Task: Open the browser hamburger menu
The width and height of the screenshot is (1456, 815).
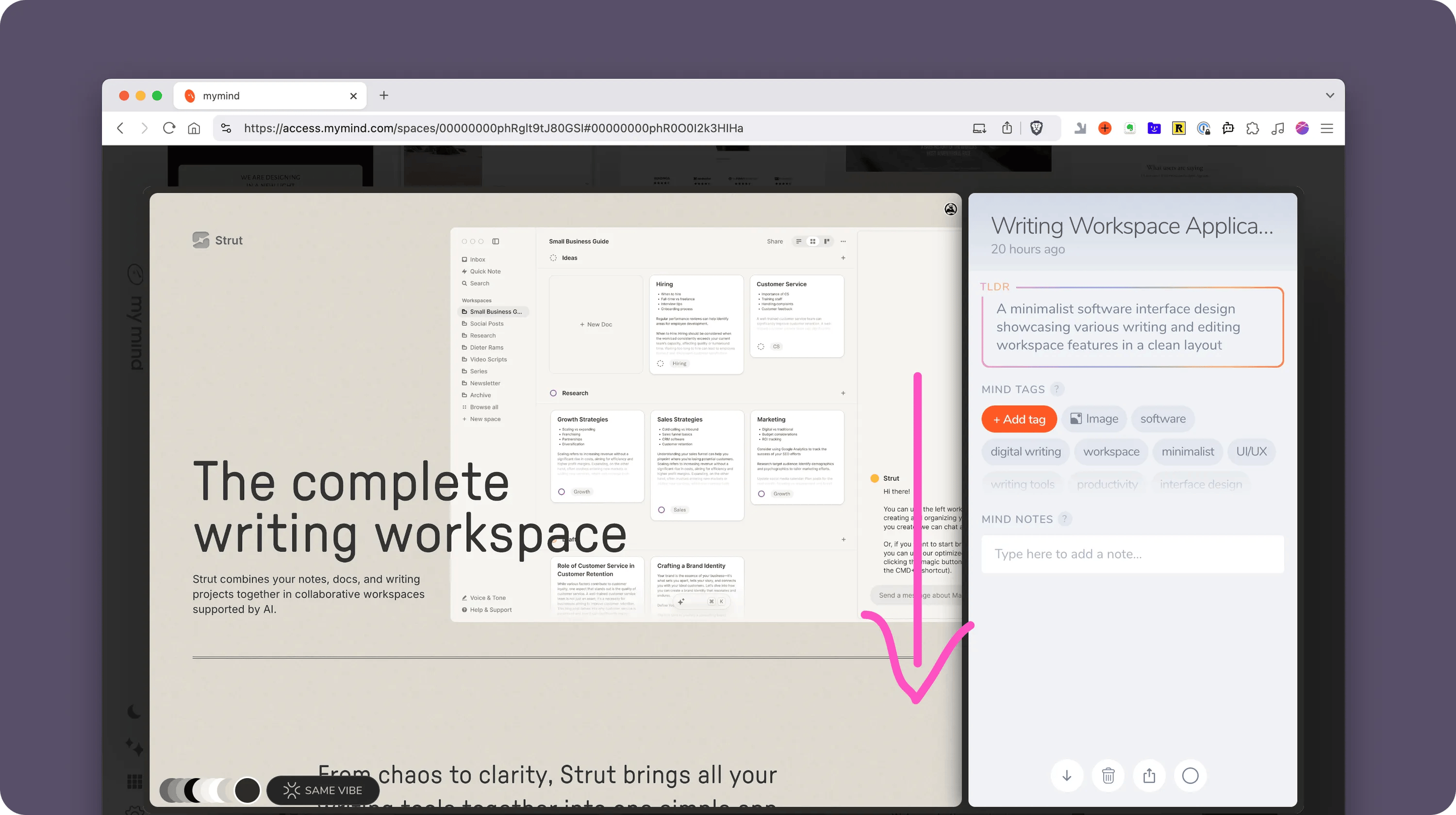Action: tap(1327, 128)
